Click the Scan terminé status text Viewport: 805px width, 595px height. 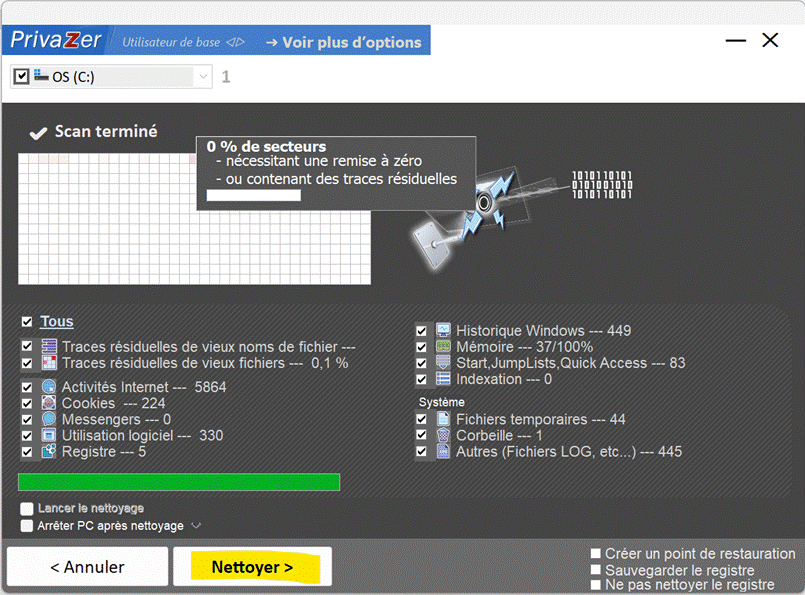point(106,131)
